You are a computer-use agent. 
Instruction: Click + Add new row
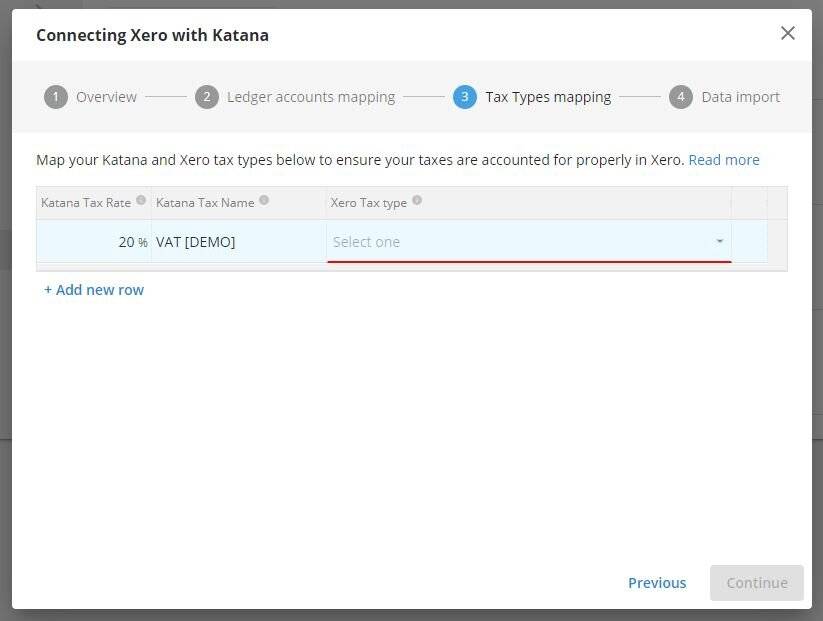point(94,290)
